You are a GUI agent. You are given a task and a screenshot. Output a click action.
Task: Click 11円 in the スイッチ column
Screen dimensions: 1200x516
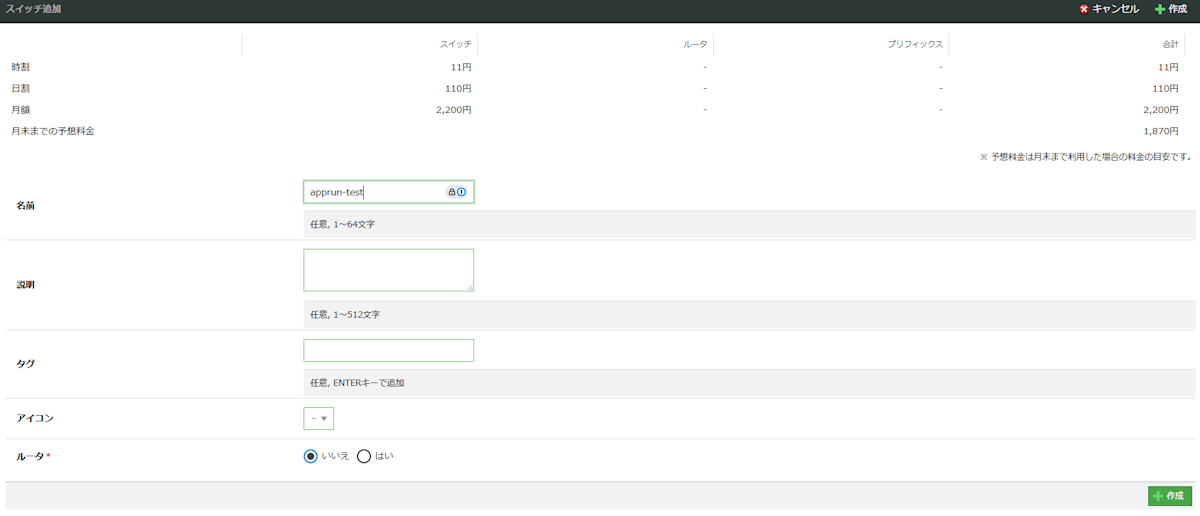click(461, 67)
